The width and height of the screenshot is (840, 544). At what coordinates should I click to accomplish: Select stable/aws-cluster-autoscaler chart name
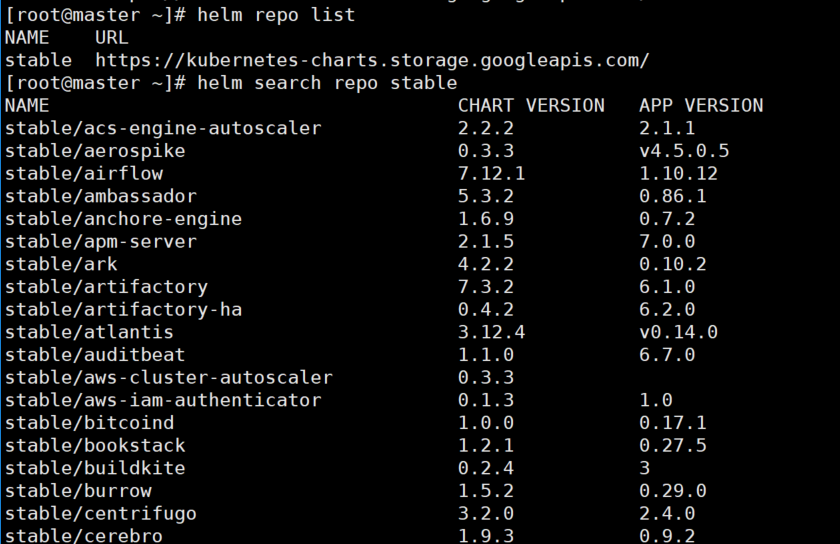(x=169, y=377)
